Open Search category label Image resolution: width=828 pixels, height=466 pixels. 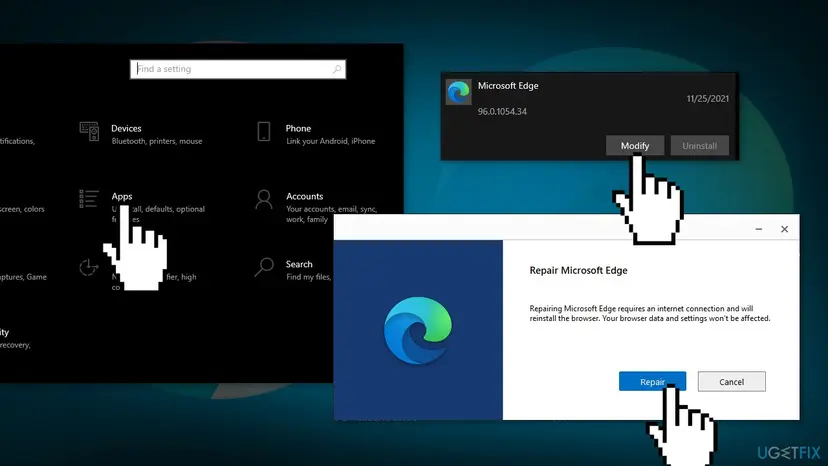point(299,264)
